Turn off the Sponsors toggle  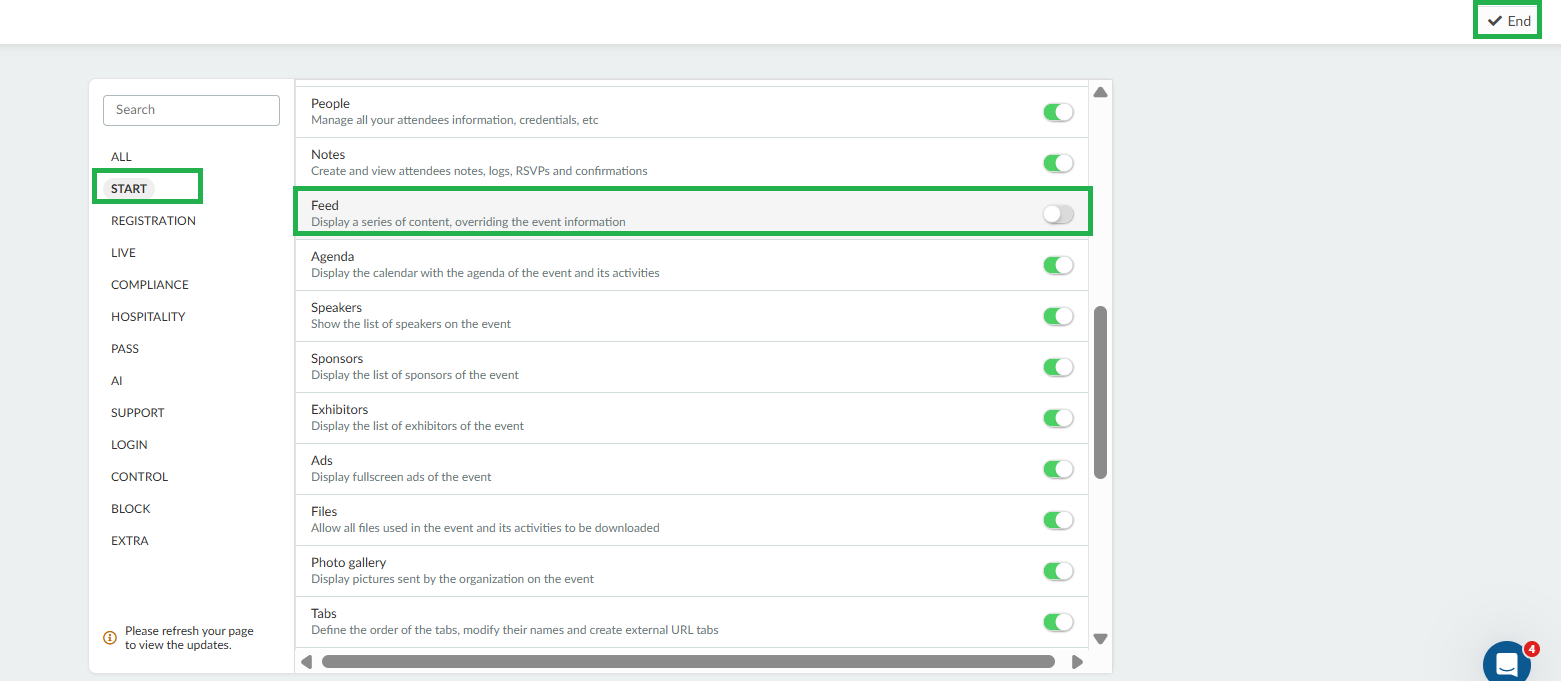pyautogui.click(x=1058, y=367)
